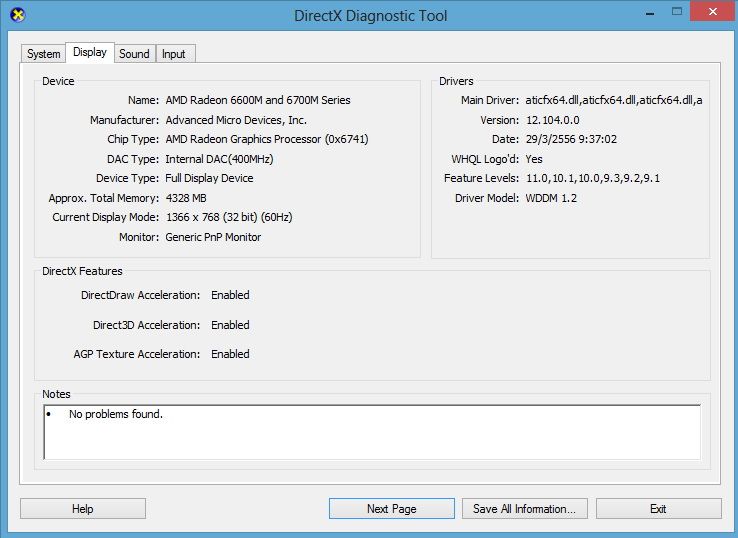Image resolution: width=738 pixels, height=538 pixels.
Task: Click driver date '29/3/2556 9:37:02'
Action: [571, 139]
